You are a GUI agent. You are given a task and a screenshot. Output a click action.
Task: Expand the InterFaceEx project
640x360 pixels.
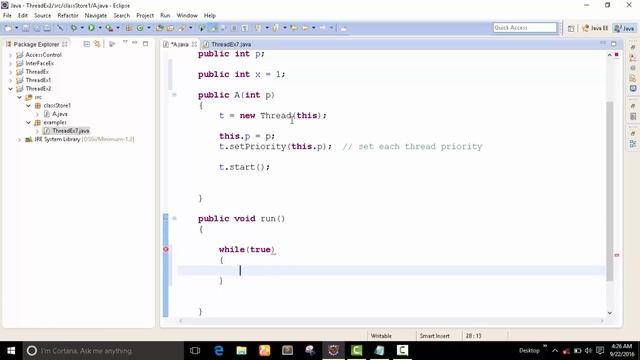[11, 63]
